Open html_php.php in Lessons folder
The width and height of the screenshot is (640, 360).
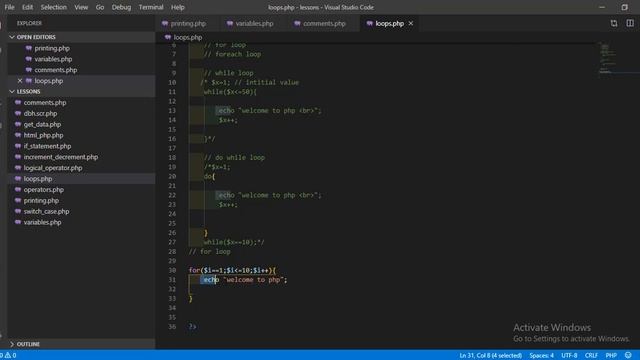coord(43,135)
